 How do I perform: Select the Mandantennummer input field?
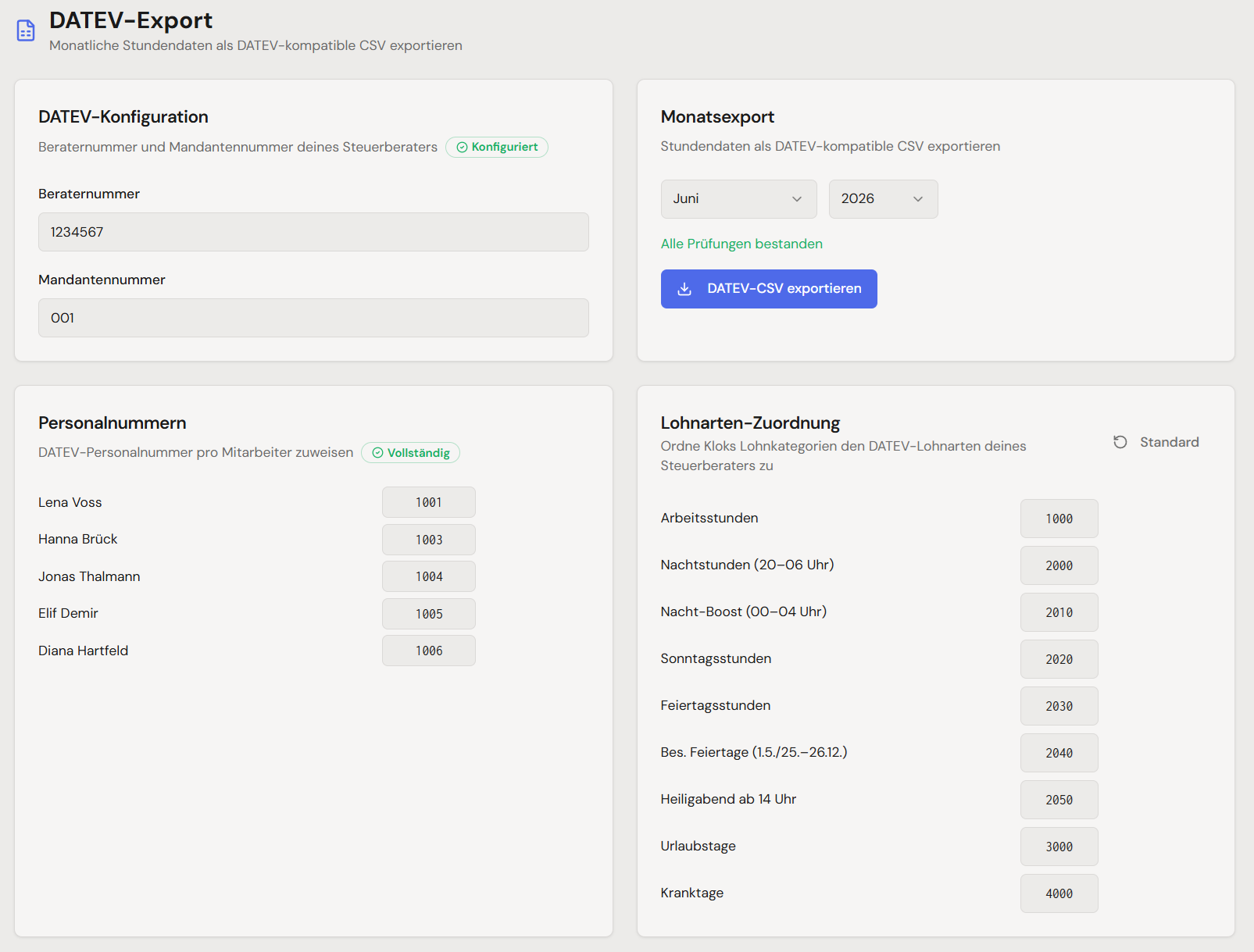pyautogui.click(x=313, y=318)
